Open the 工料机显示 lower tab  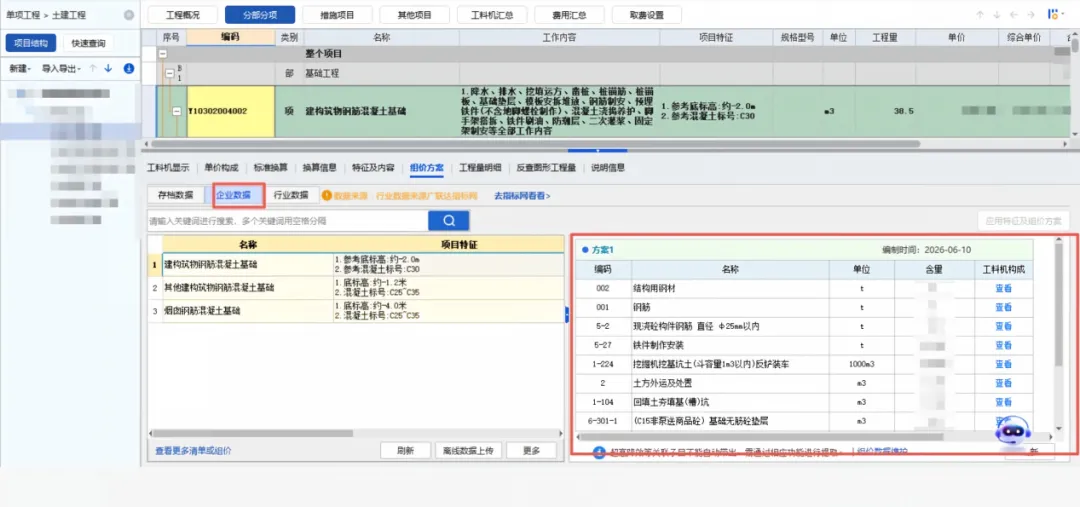click(168, 167)
